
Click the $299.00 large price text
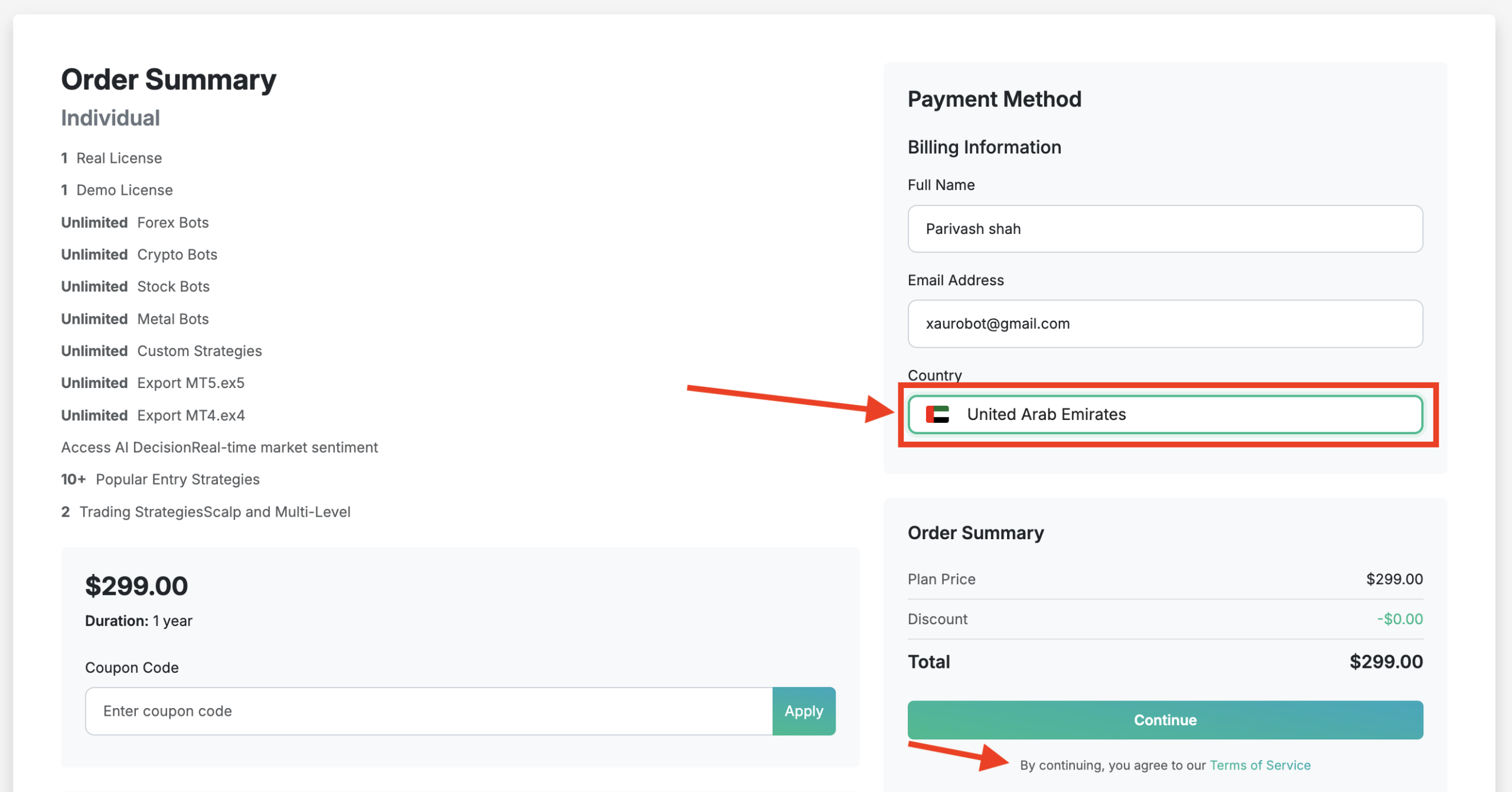pyautogui.click(x=136, y=586)
